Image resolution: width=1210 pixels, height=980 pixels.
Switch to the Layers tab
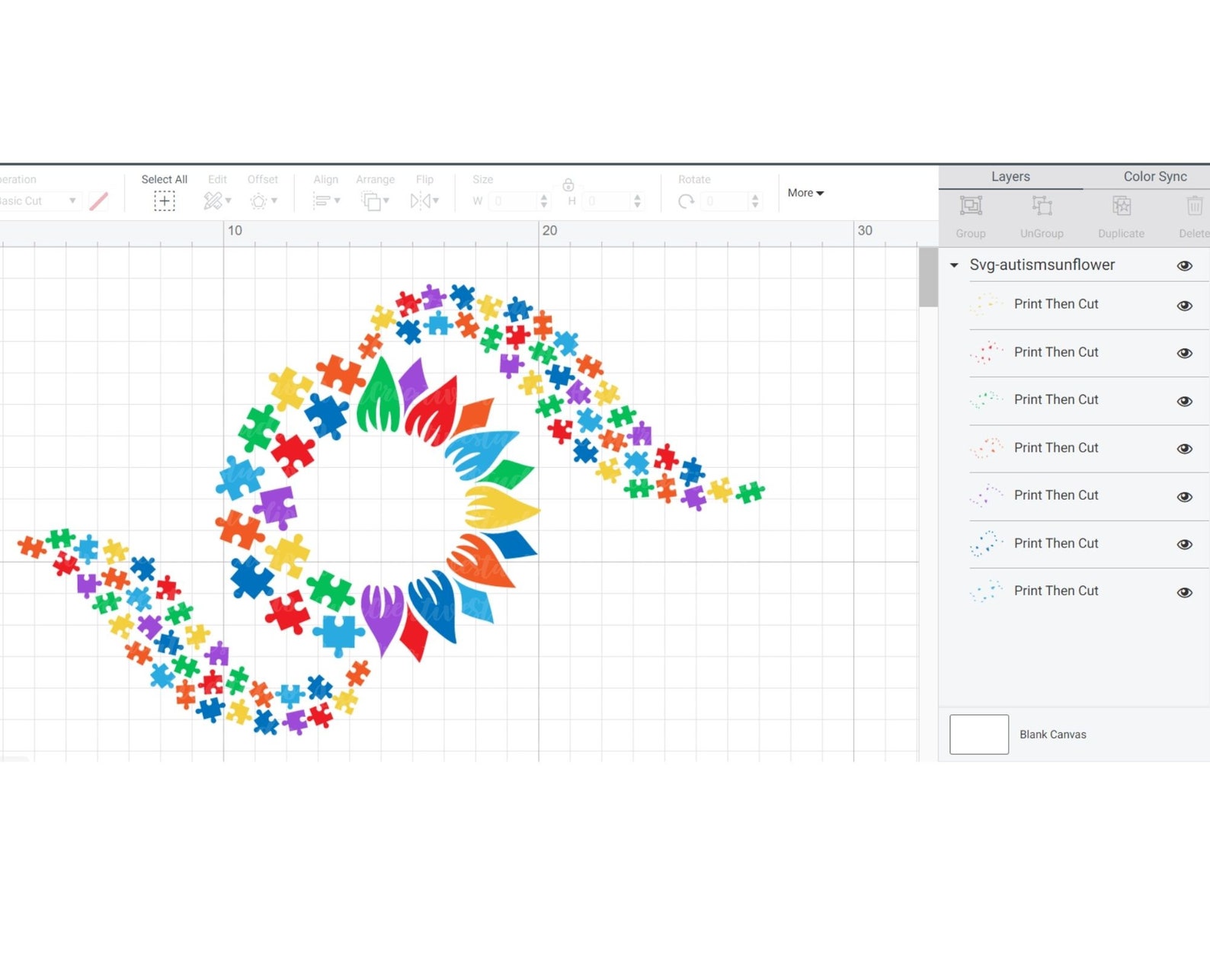[1010, 177]
